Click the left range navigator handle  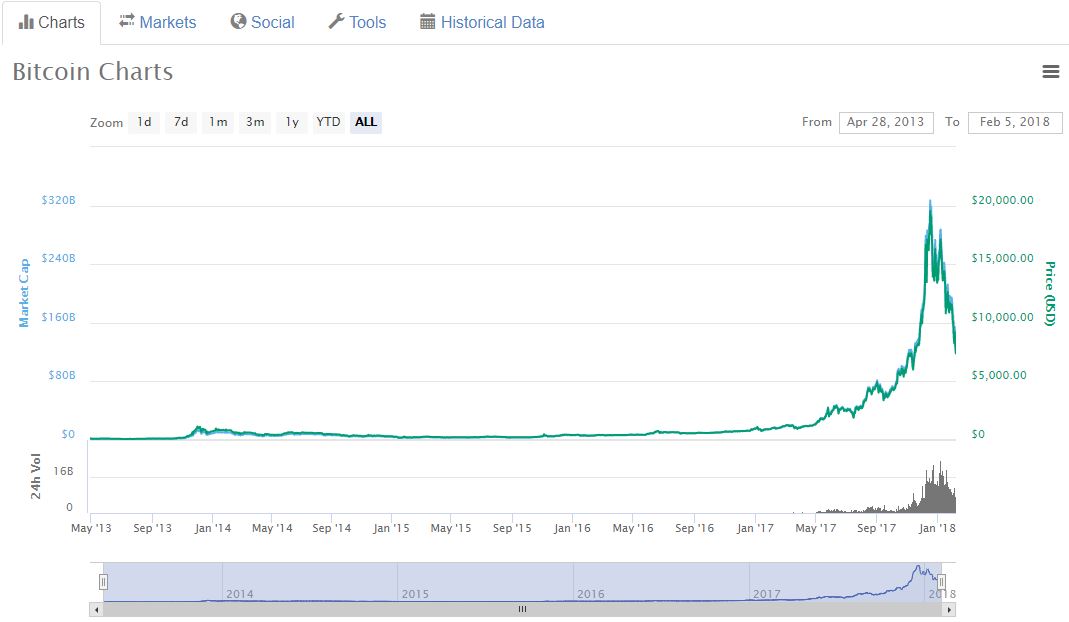pyautogui.click(x=103, y=581)
